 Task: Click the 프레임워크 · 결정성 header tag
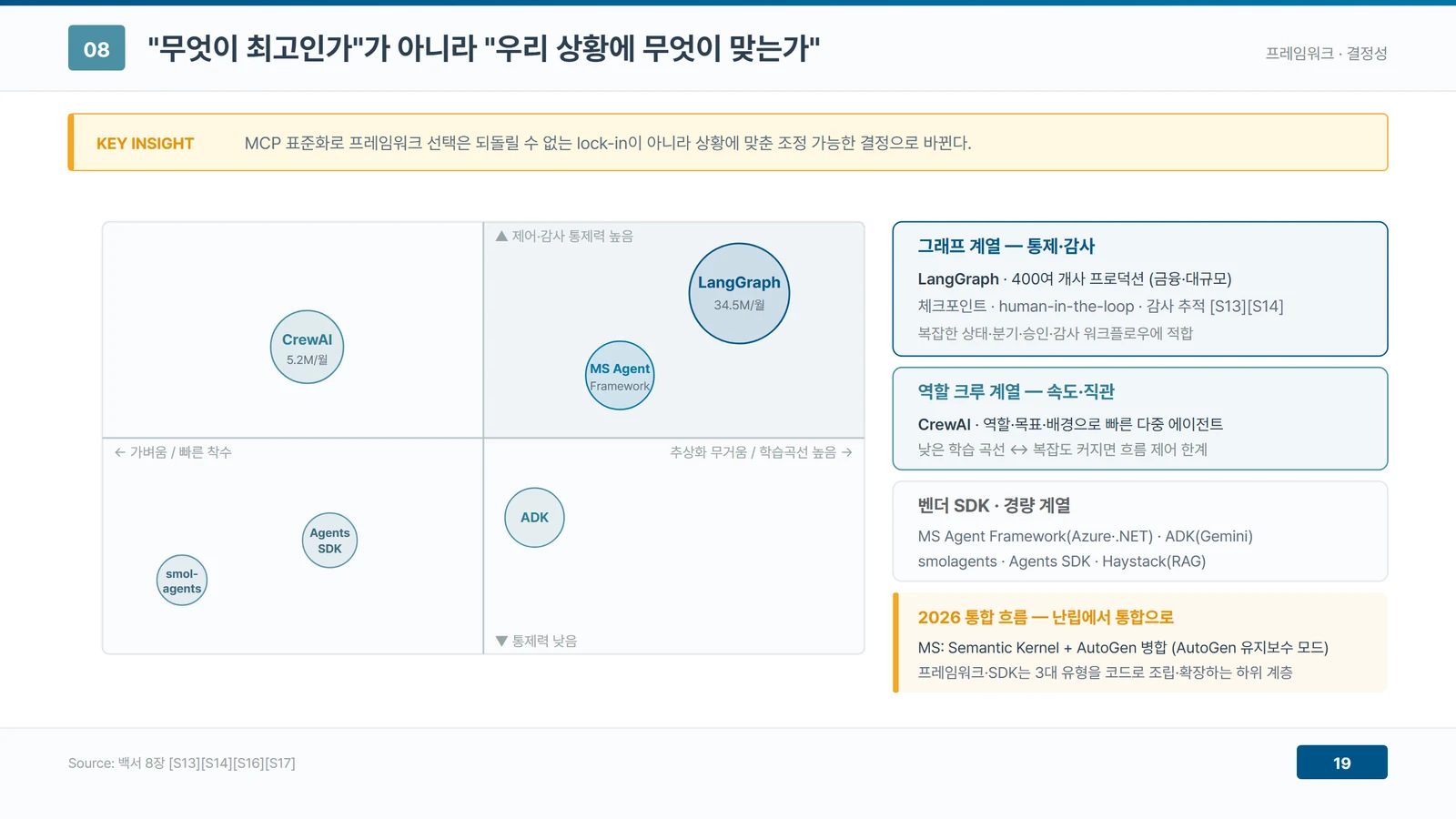click(1326, 53)
